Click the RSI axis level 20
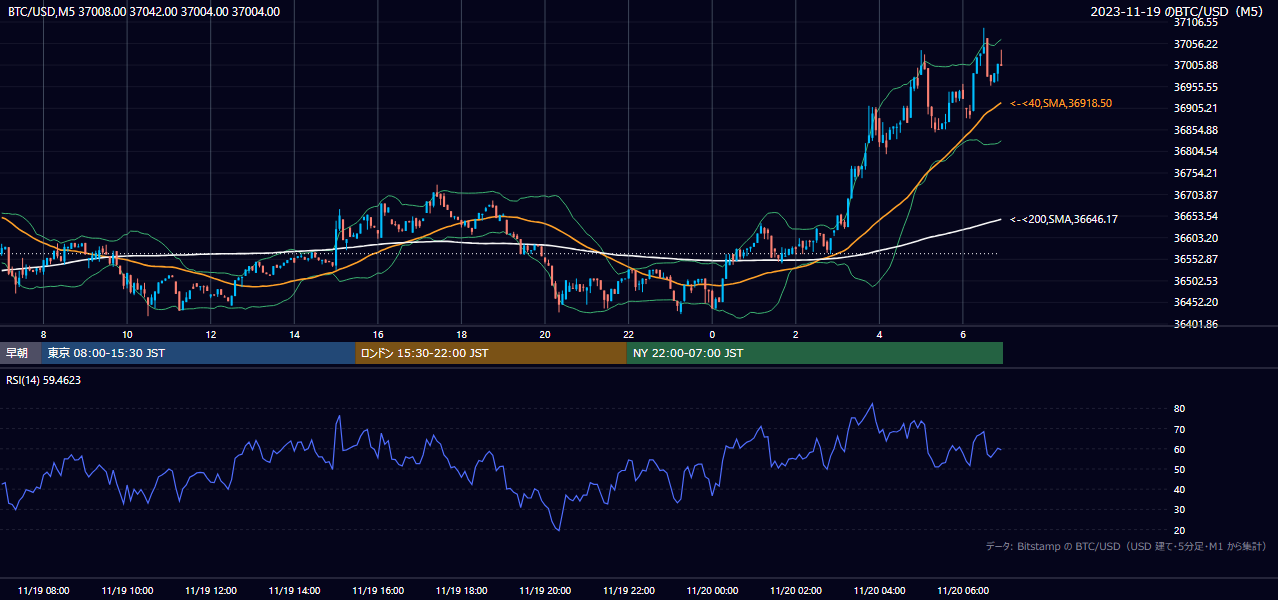 click(1180, 530)
